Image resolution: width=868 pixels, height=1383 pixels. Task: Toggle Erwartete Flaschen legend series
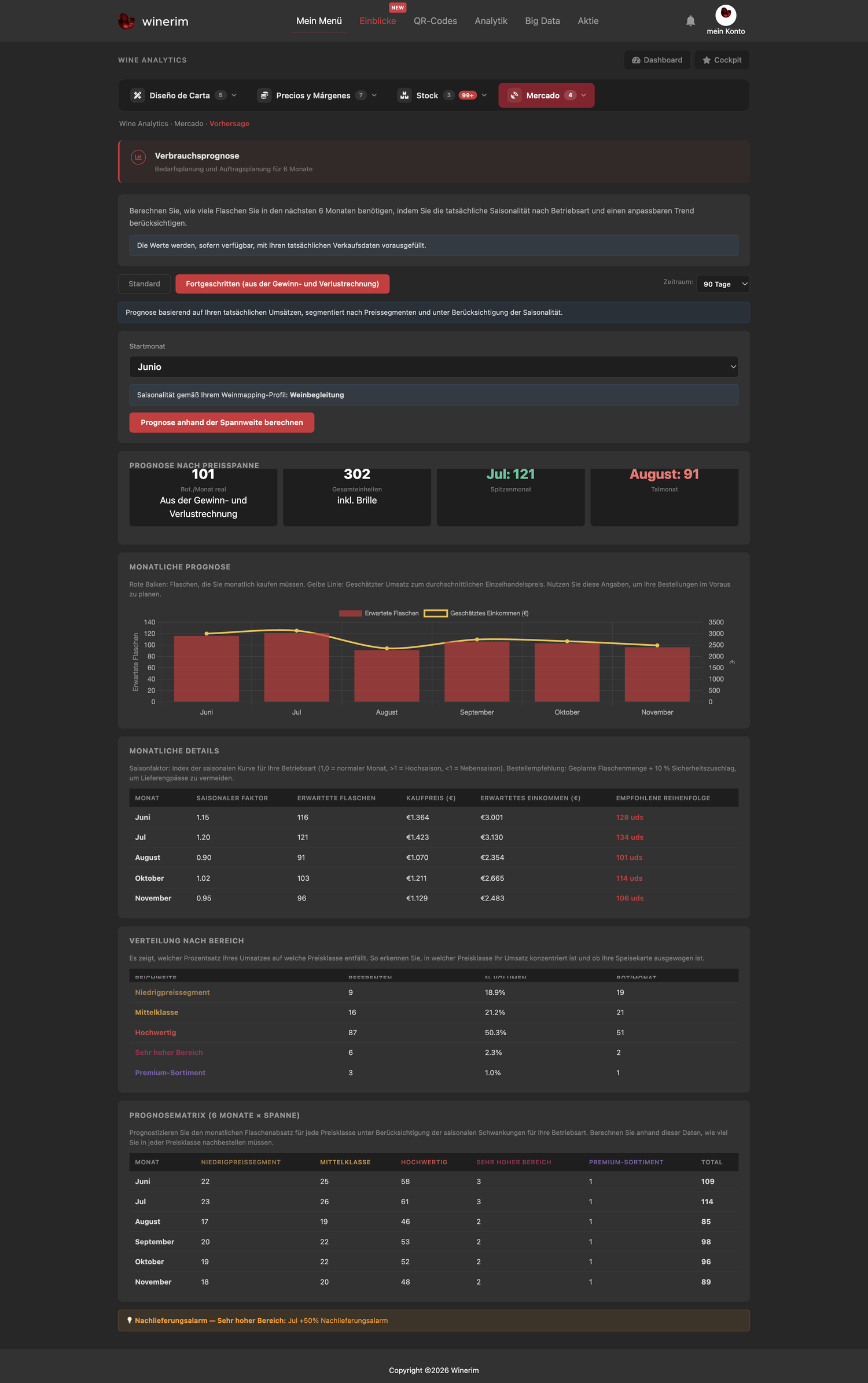coord(378,613)
